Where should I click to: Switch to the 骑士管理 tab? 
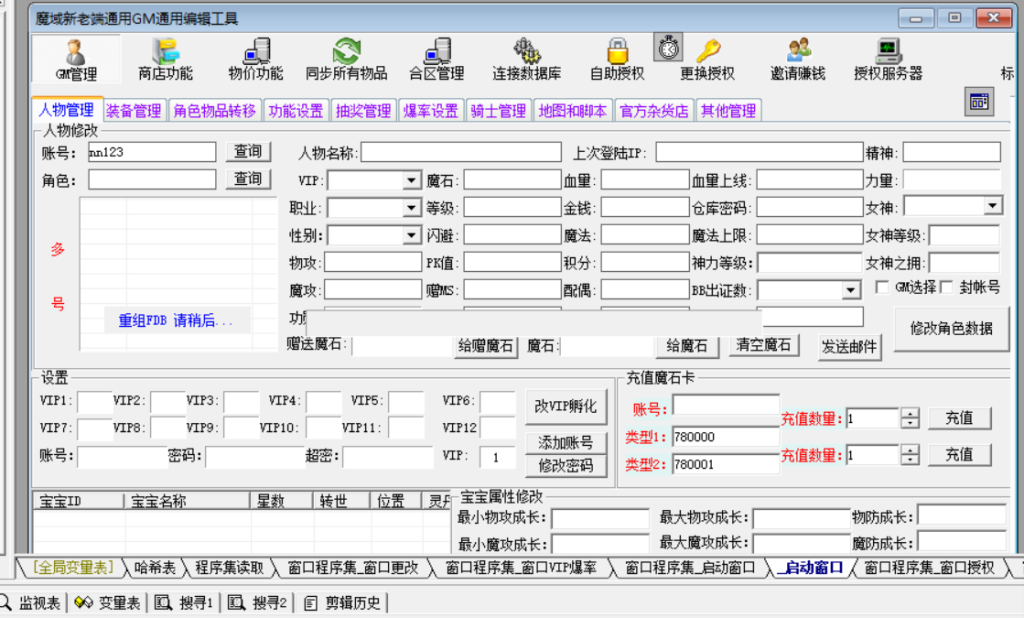(498, 111)
